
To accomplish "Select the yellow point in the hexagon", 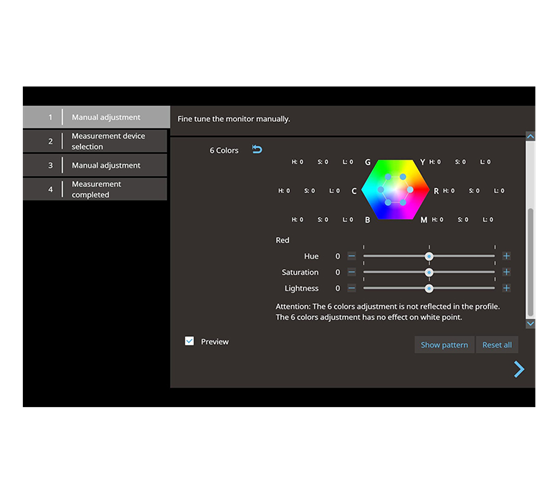I will coord(403,176).
